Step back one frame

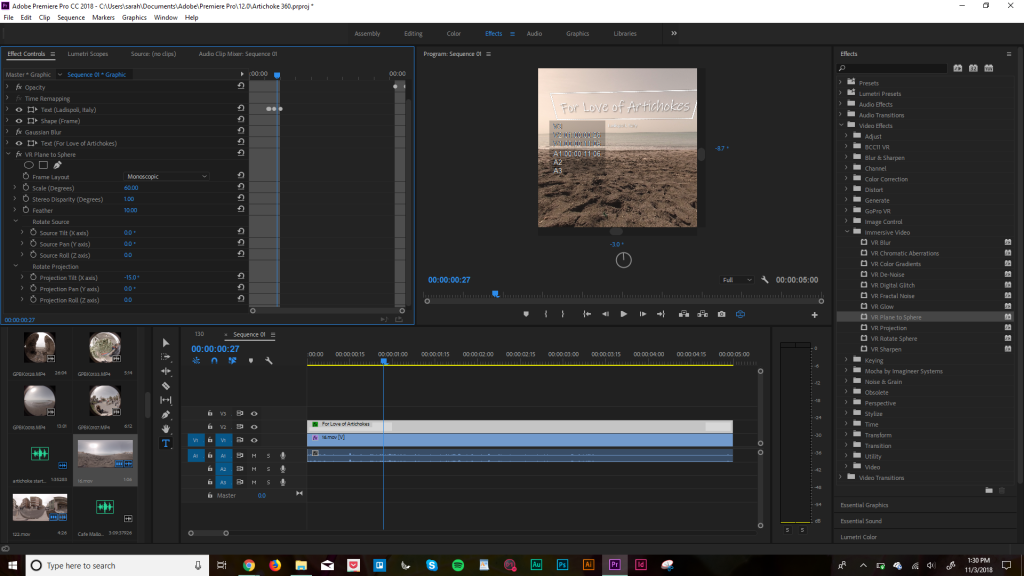point(605,314)
